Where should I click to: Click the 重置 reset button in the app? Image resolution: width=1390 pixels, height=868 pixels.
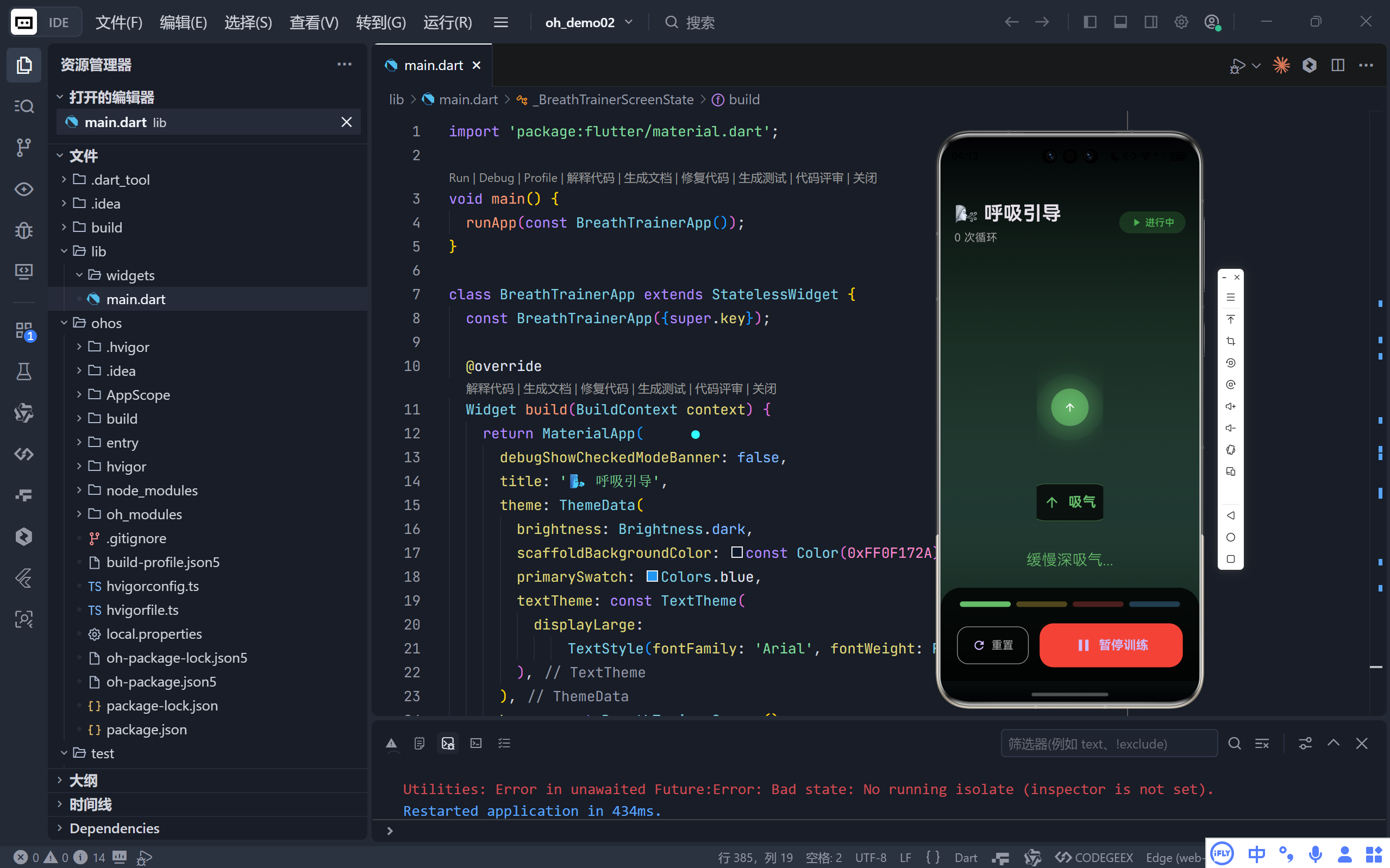pyautogui.click(x=993, y=645)
